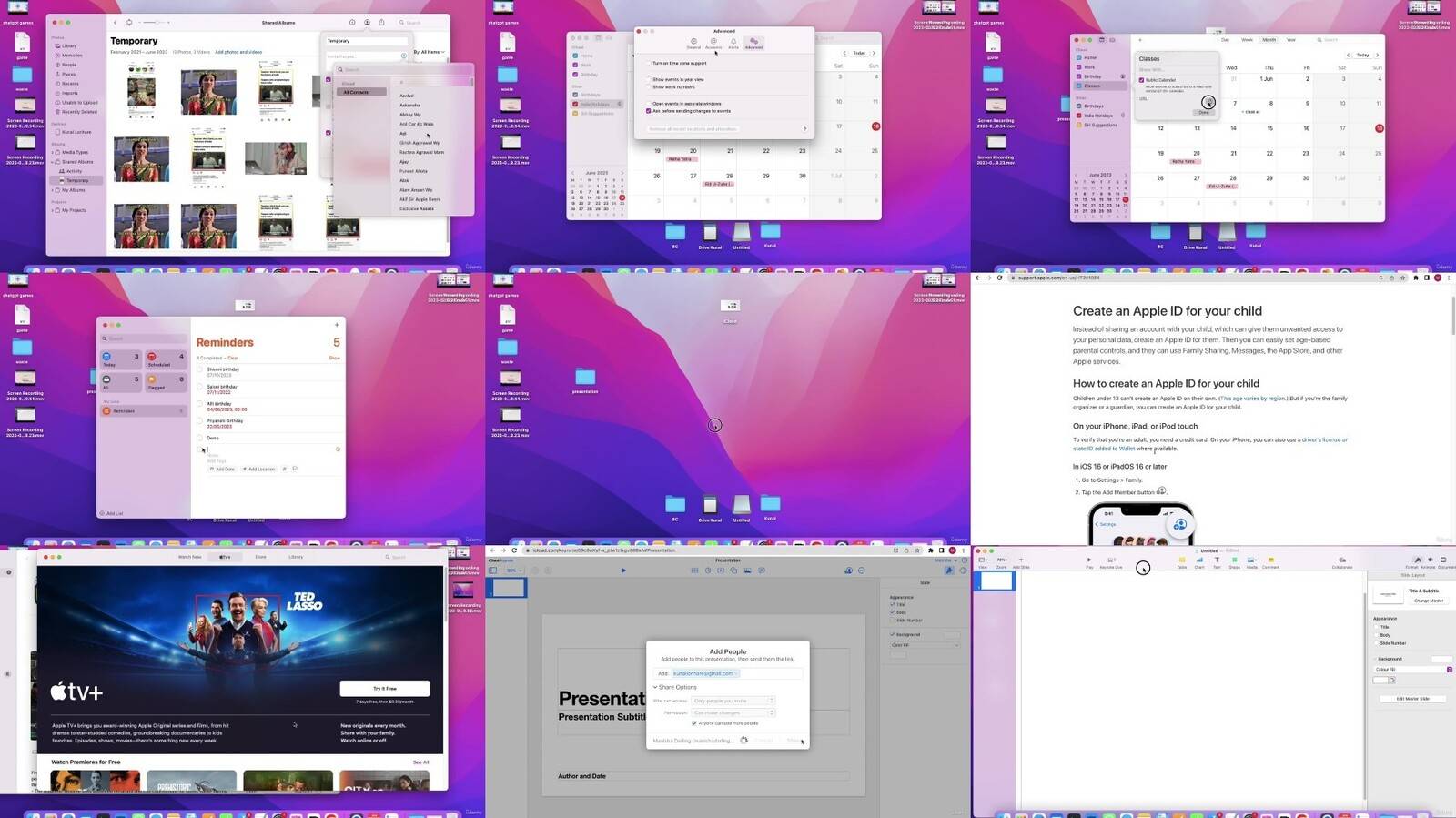Click Edit Master Slide in the Keynote app
The image size is (1456, 818).
pyautogui.click(x=1412, y=699)
